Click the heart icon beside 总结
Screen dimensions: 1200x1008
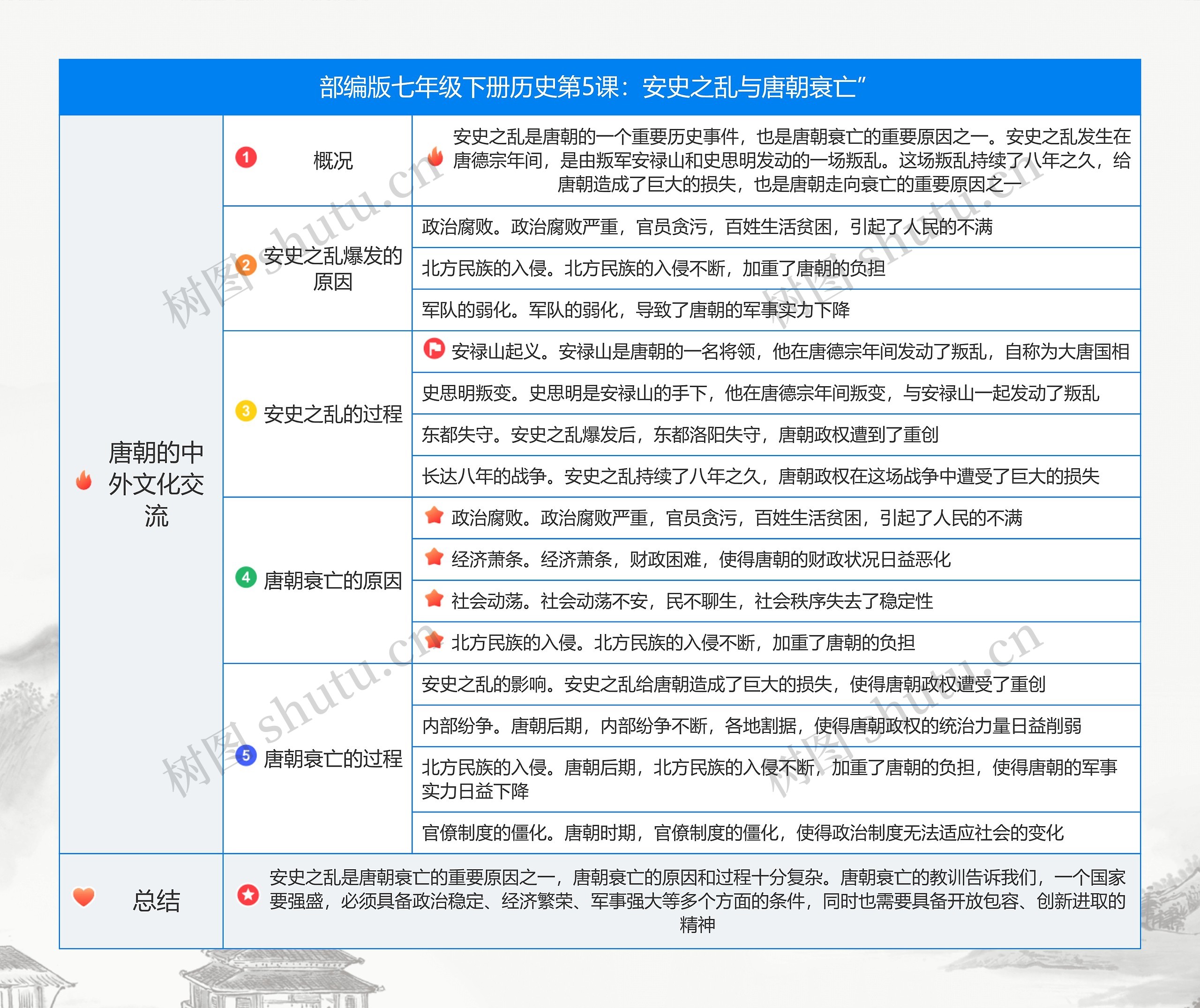click(83, 896)
